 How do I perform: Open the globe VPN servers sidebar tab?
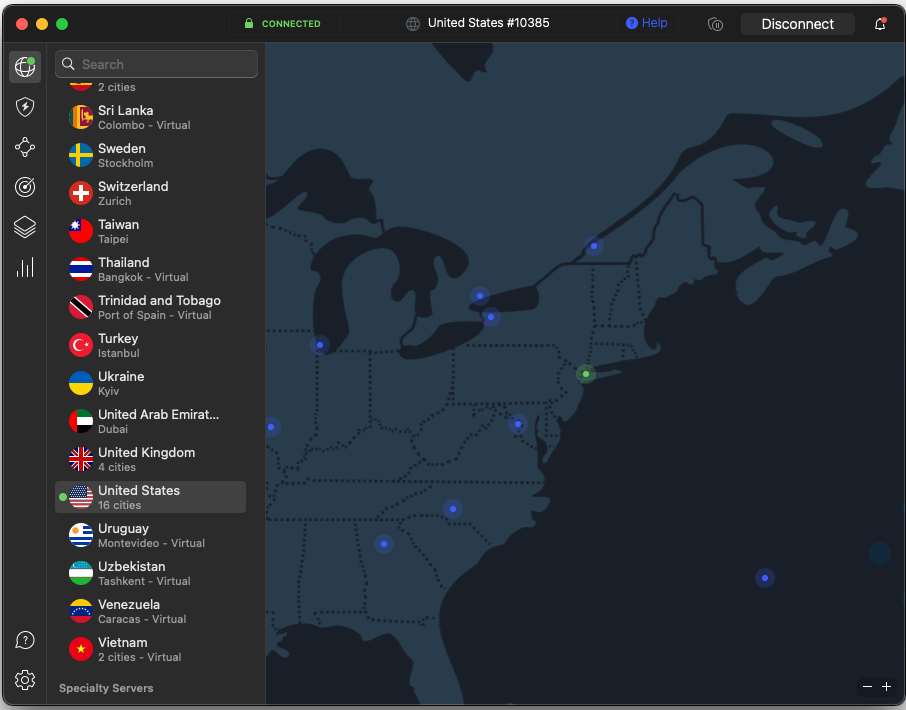(25, 66)
